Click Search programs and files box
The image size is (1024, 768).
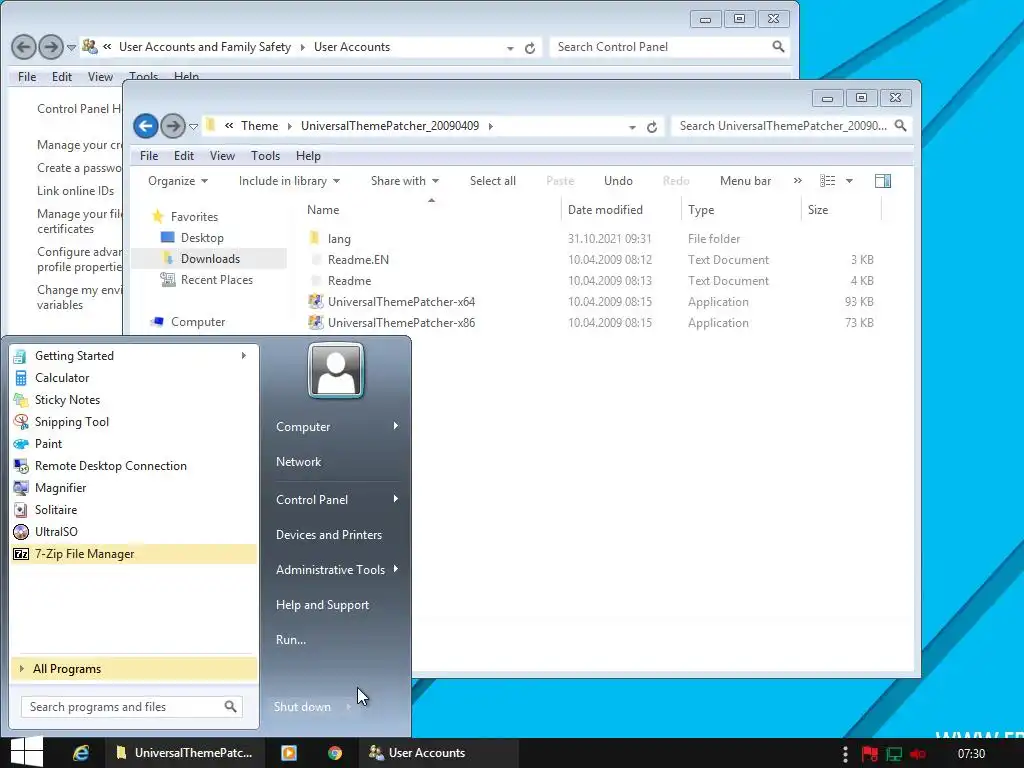pos(131,707)
